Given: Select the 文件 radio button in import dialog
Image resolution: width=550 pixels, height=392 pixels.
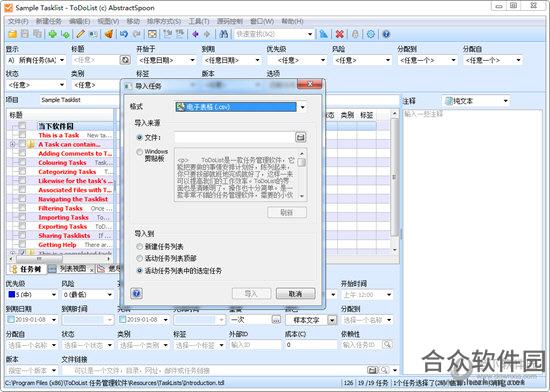Looking at the screenshot, I should point(139,137).
